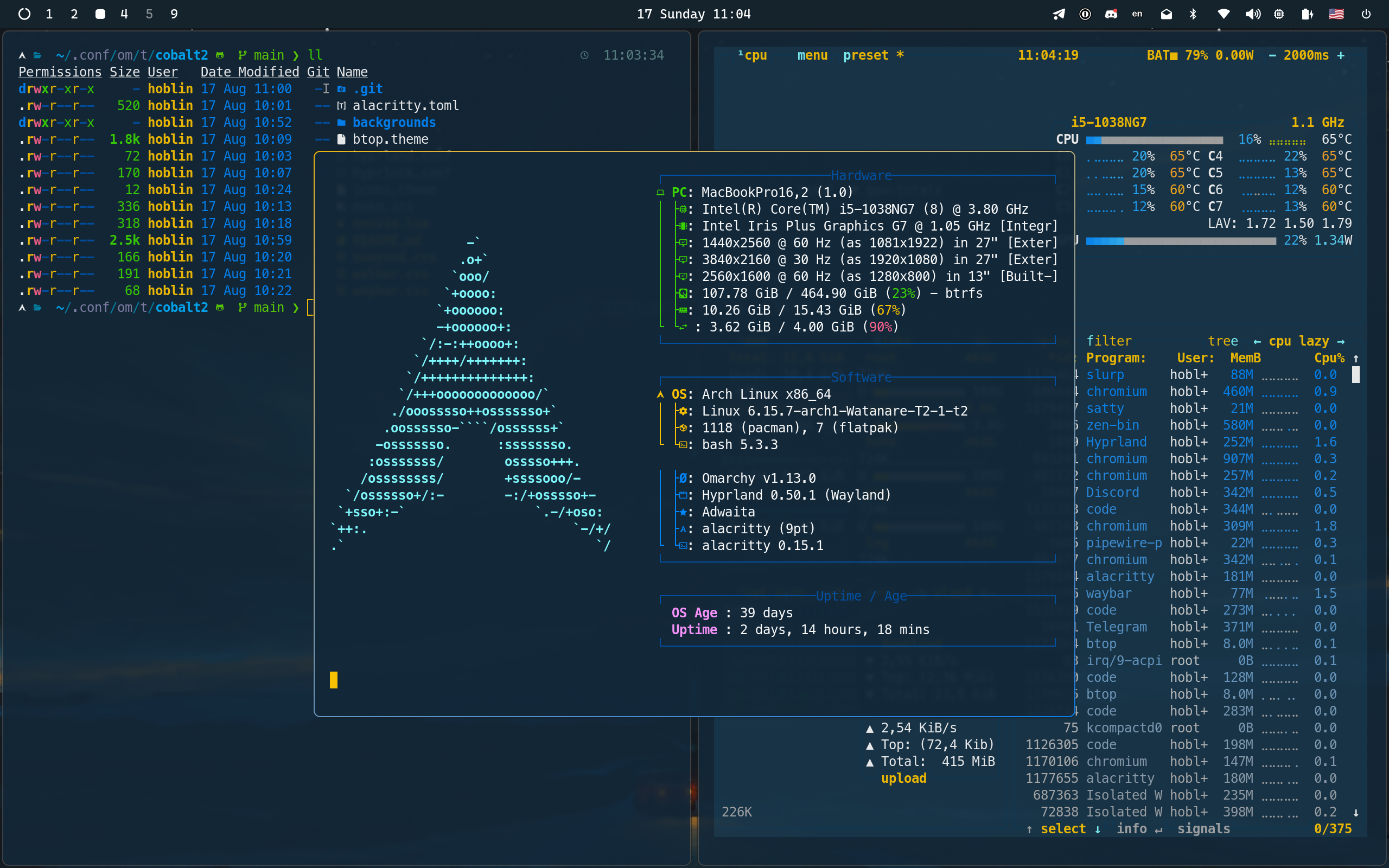The height and width of the screenshot is (868, 1389).
Task: Open the btop menu item
Action: (812, 55)
